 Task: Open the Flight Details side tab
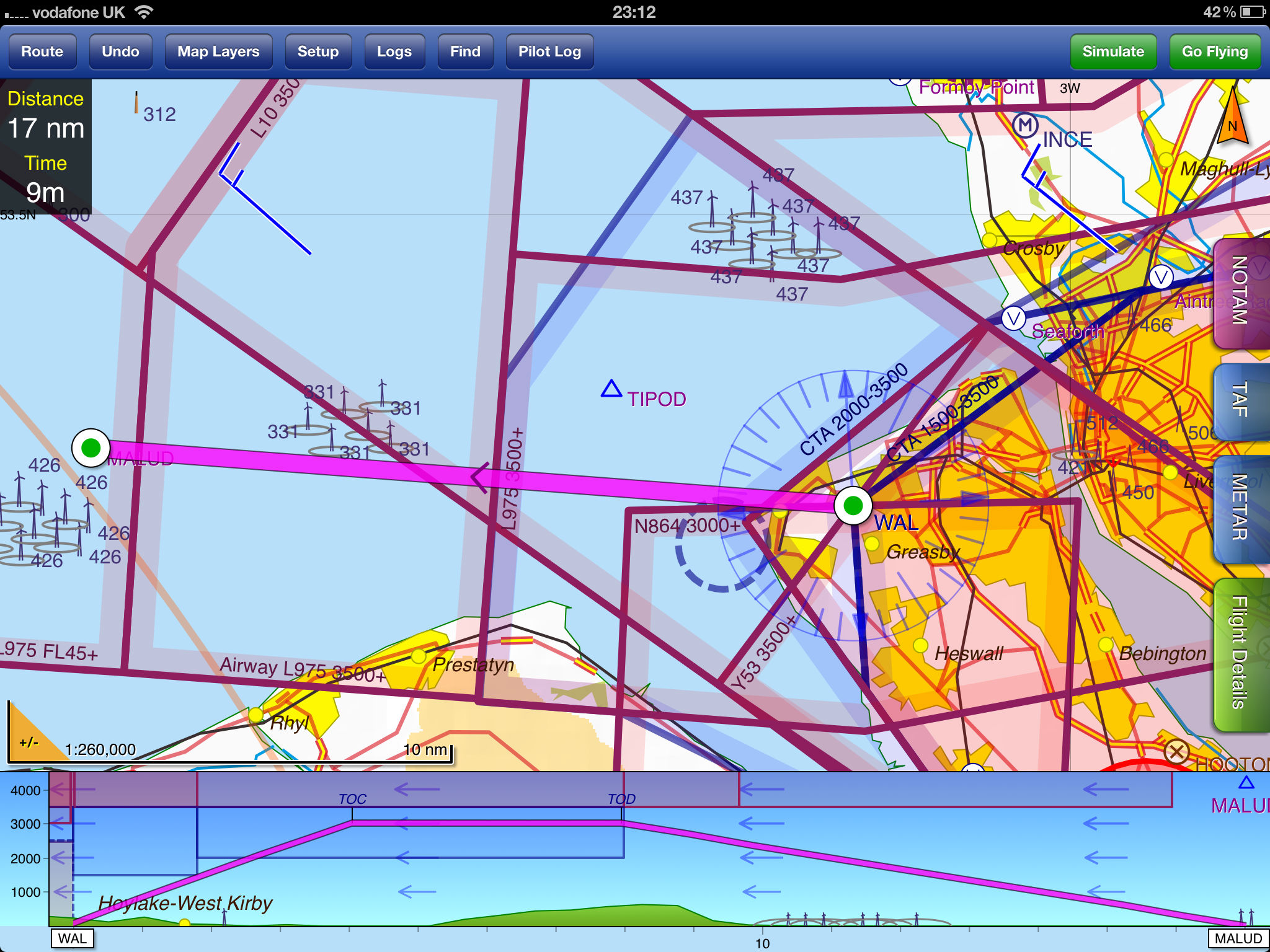1240,653
